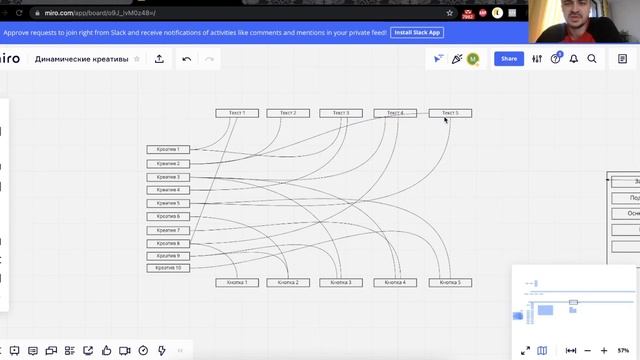640x360 pixels.
Task: Select the Кнопка 5 box
Action: [x=450, y=282]
